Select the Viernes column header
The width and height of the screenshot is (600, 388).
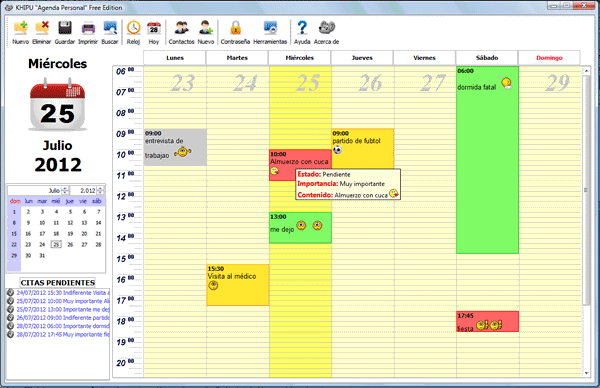pyautogui.click(x=424, y=58)
